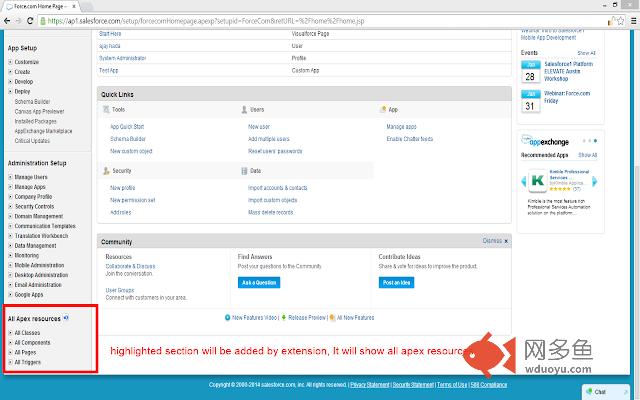Open the Chrome menu icon
Image resolution: width=640 pixels, height=400 pixels.
[633, 21]
